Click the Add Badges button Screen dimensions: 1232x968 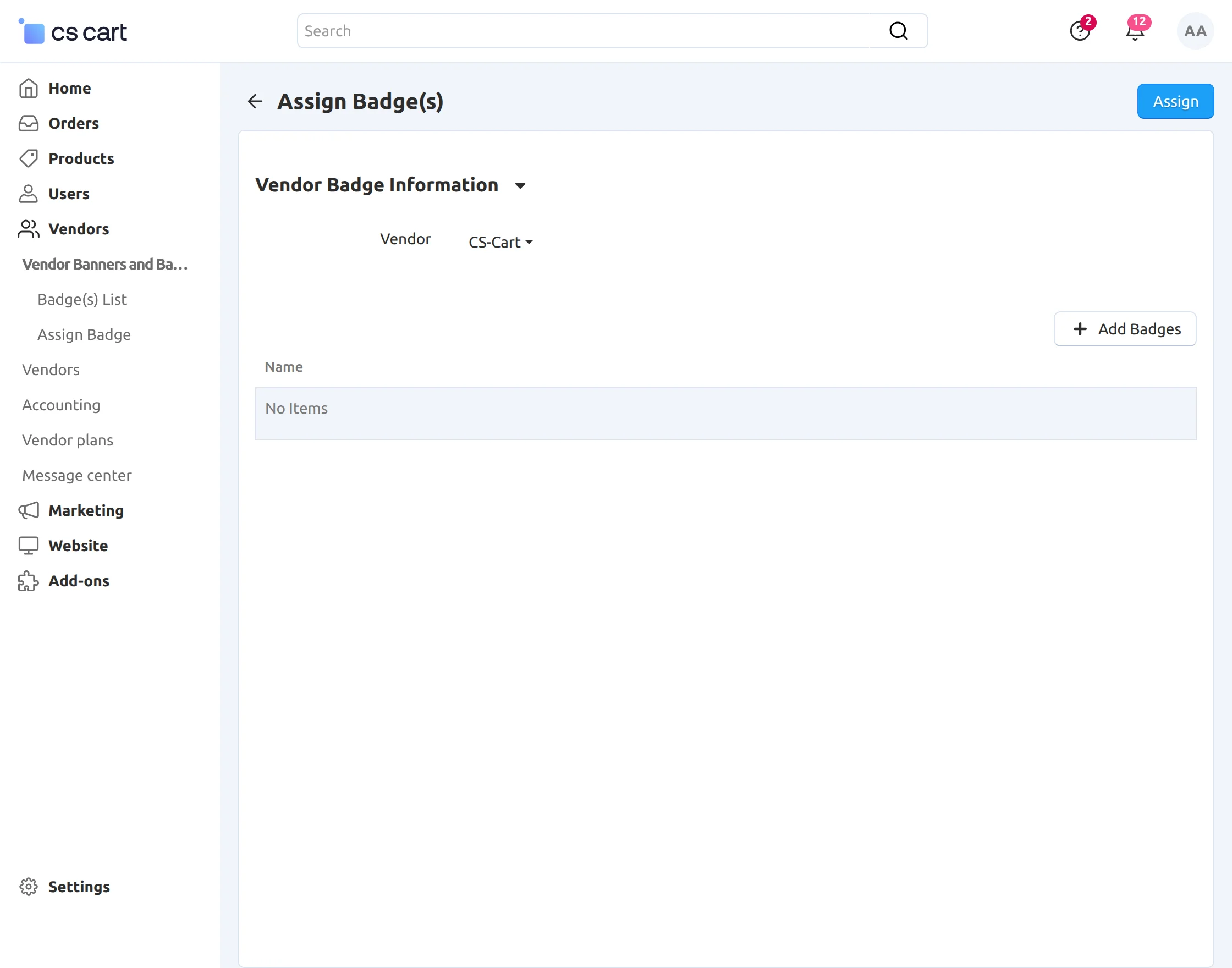(1124, 329)
